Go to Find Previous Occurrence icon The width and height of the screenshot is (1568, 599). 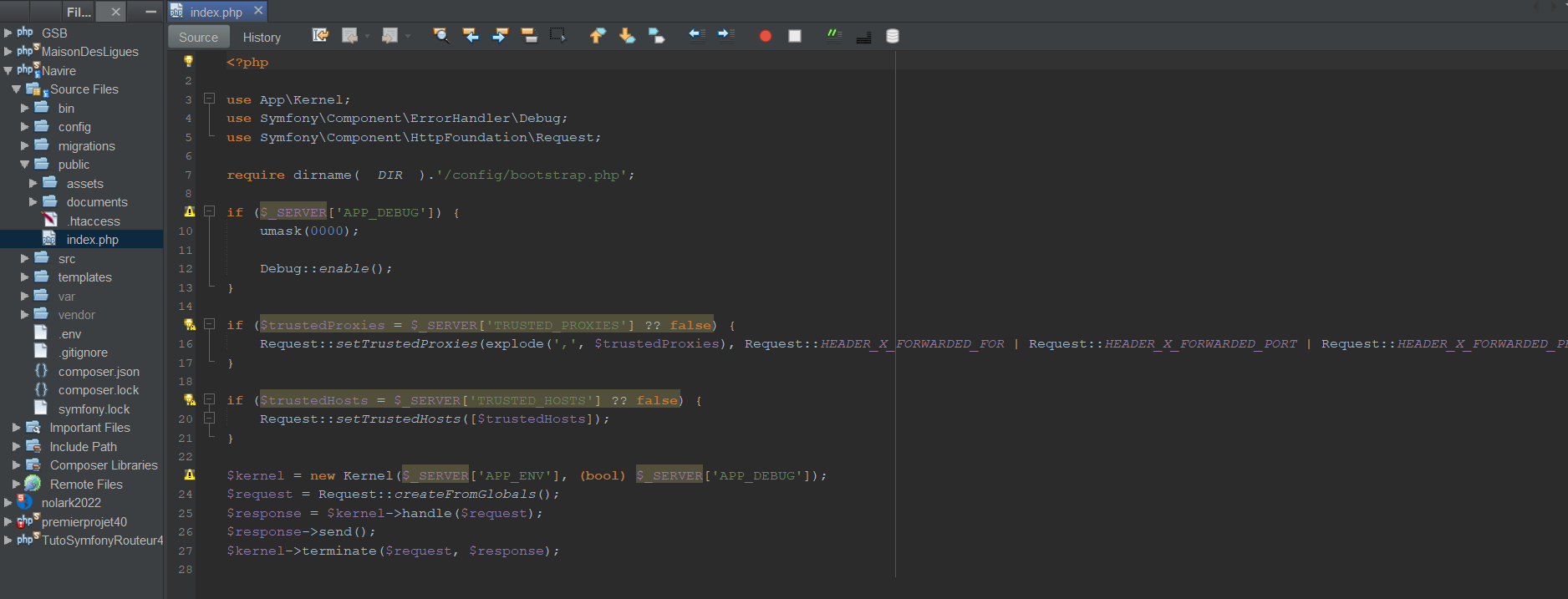click(x=471, y=35)
